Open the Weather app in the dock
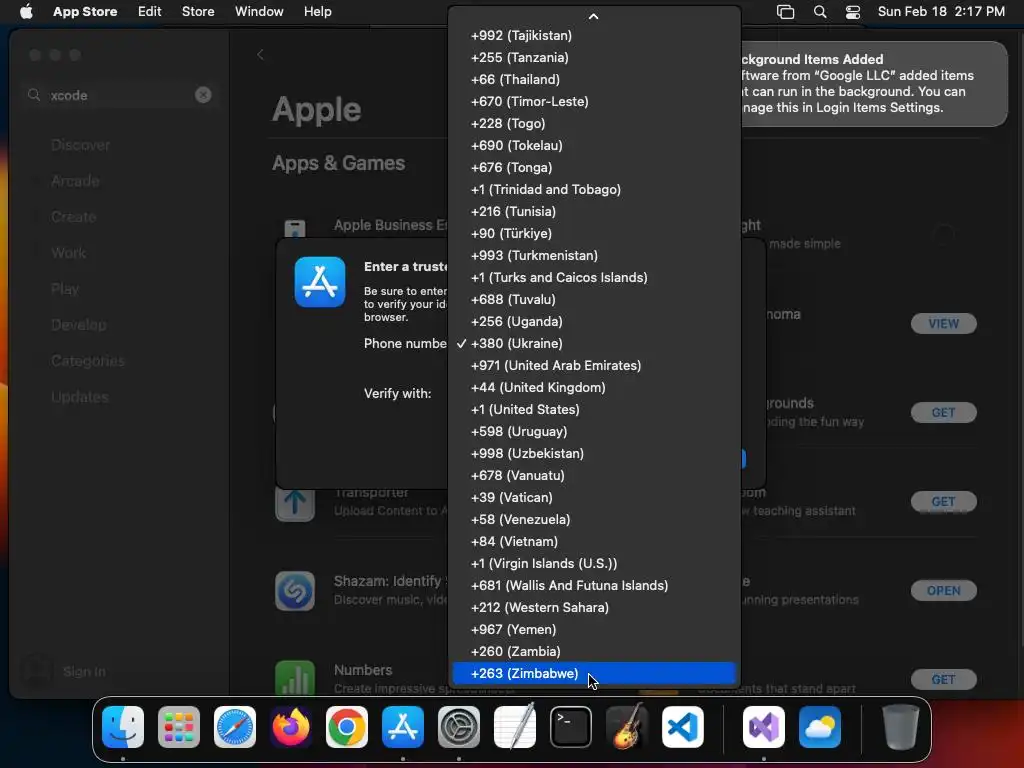The width and height of the screenshot is (1024, 768). [x=820, y=727]
